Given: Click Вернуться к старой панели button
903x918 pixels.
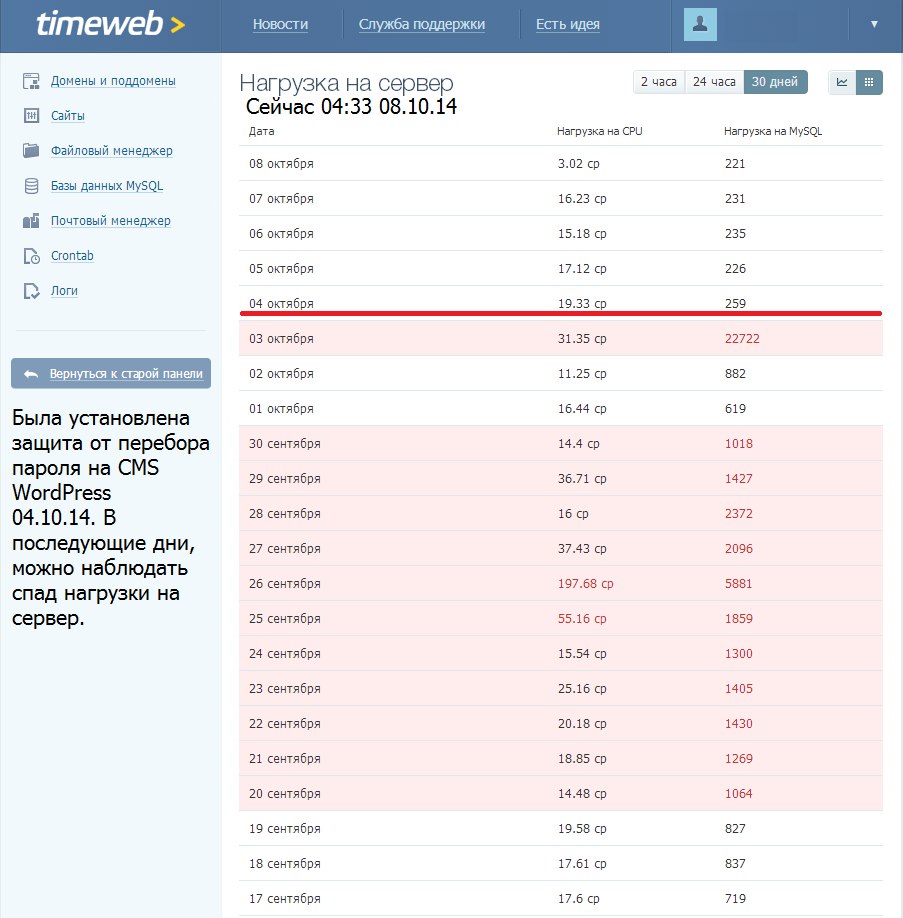Looking at the screenshot, I should point(111,374).
